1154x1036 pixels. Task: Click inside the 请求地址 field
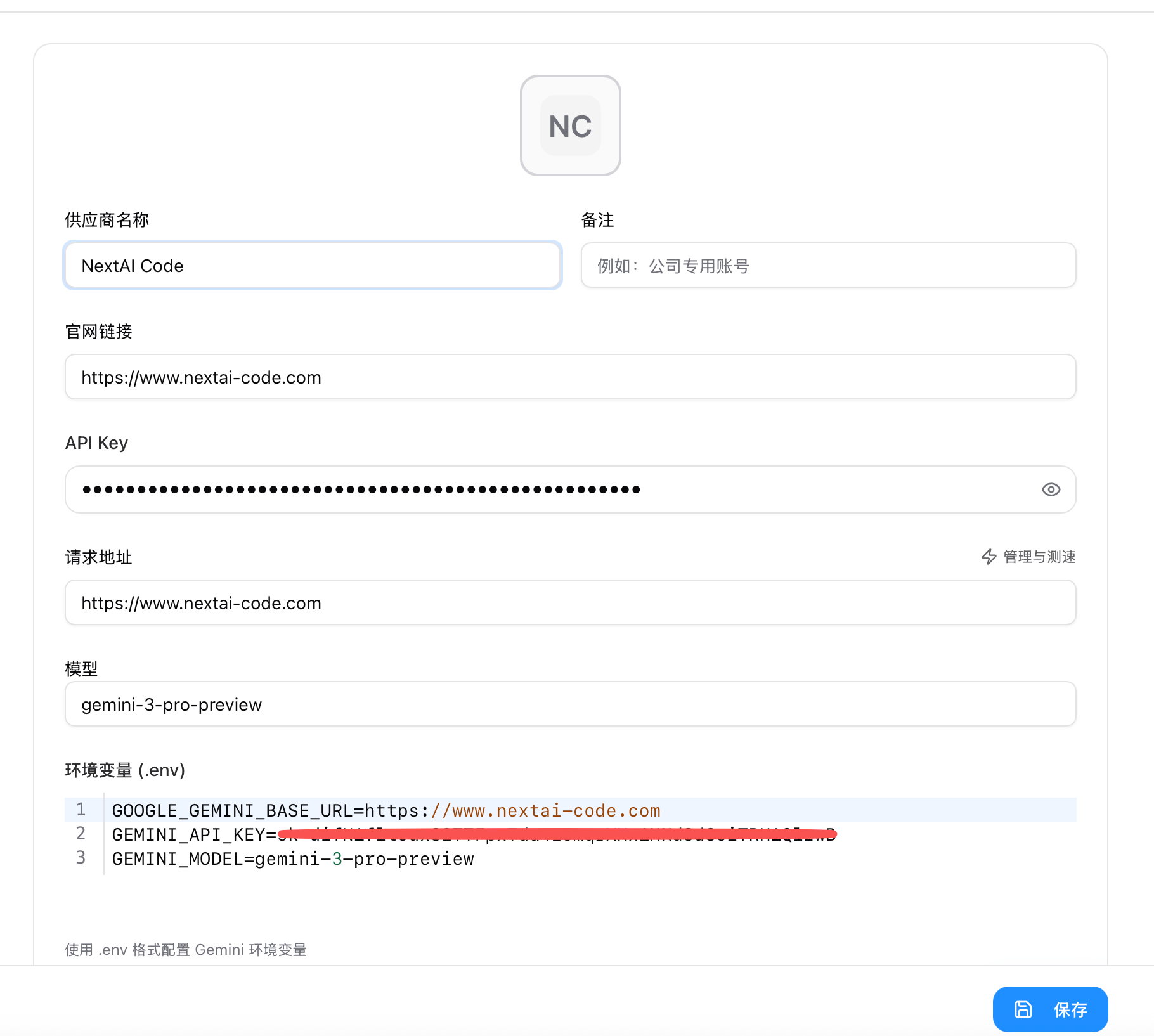[x=569, y=602]
